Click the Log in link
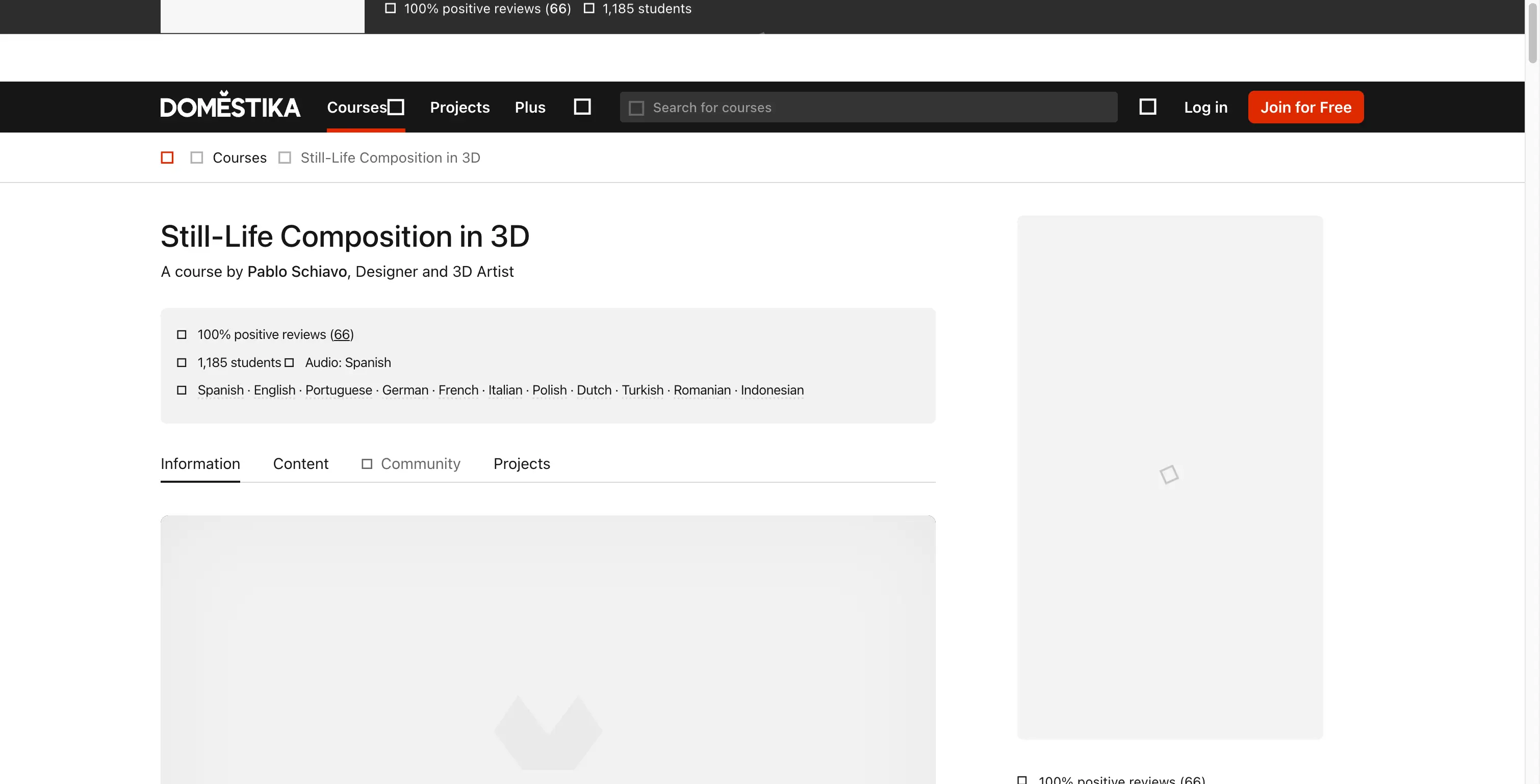Screen dimensions: 1540x784 pos(1205,107)
